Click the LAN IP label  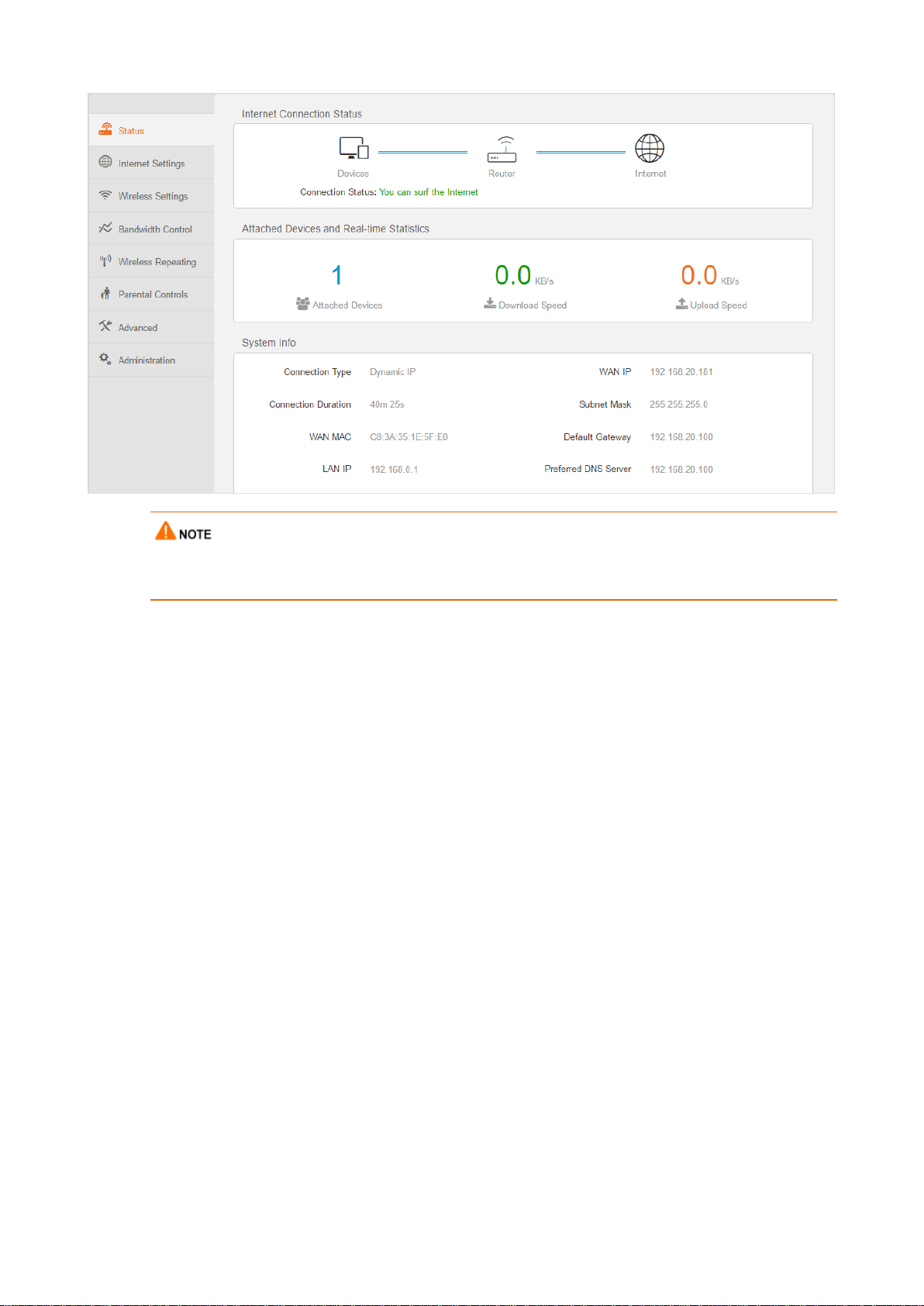tap(337, 469)
